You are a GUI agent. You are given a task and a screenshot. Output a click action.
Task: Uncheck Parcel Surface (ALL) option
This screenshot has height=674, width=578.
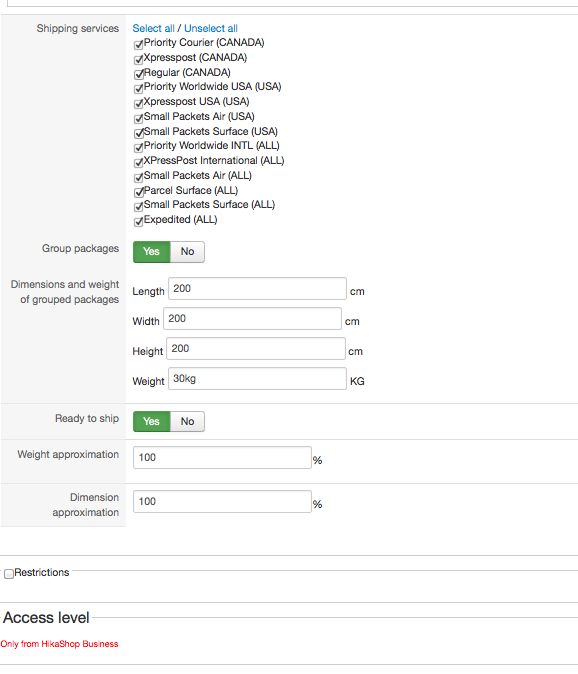tap(138, 192)
